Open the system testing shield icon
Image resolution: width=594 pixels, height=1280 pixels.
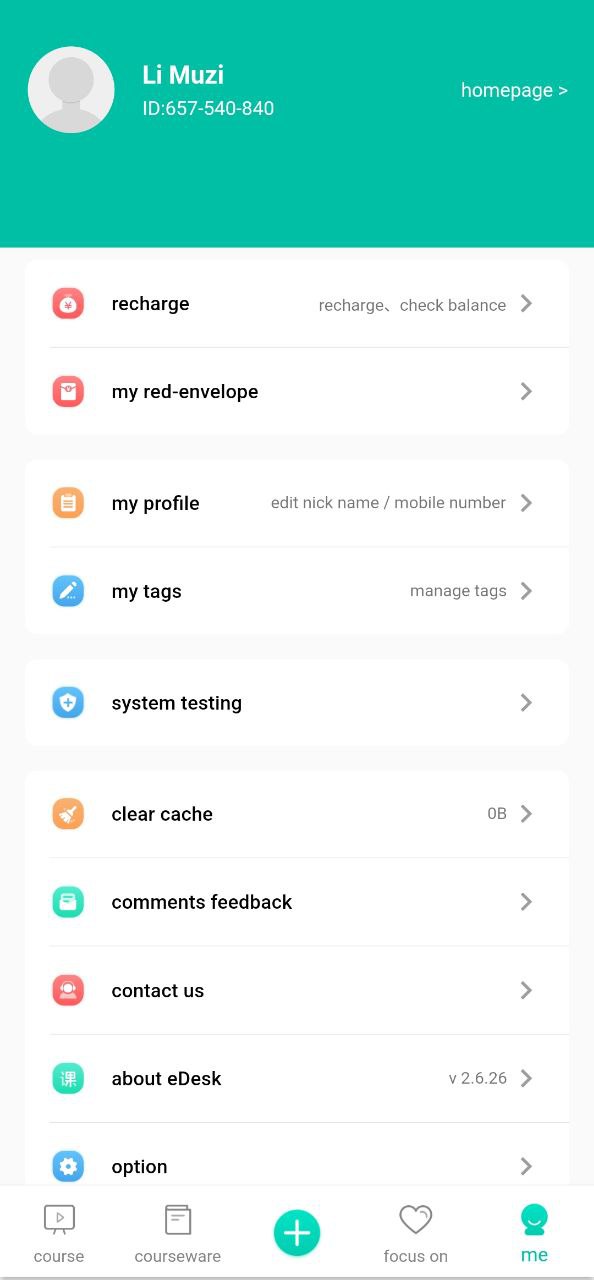pos(68,703)
